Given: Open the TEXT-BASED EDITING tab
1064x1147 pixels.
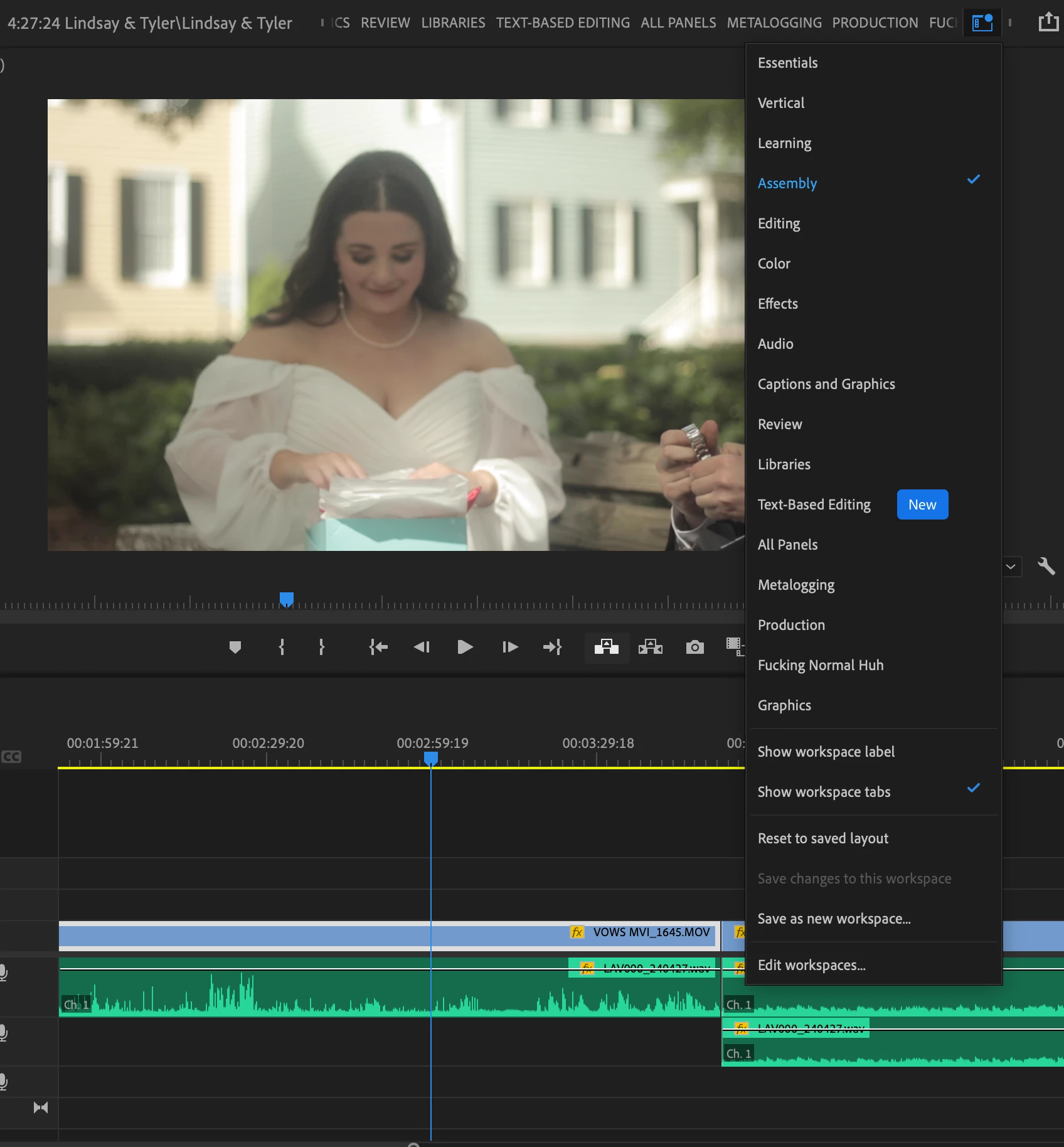Looking at the screenshot, I should (563, 23).
